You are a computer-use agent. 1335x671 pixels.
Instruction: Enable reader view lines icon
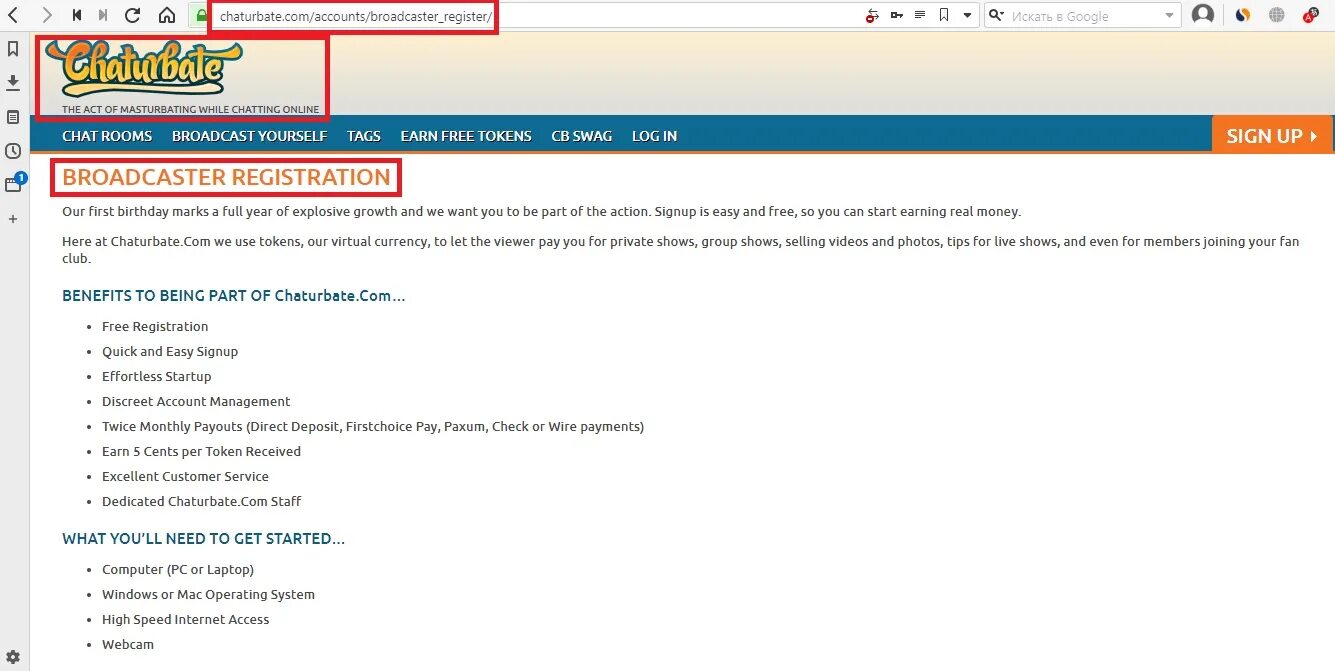pyautogui.click(x=920, y=15)
